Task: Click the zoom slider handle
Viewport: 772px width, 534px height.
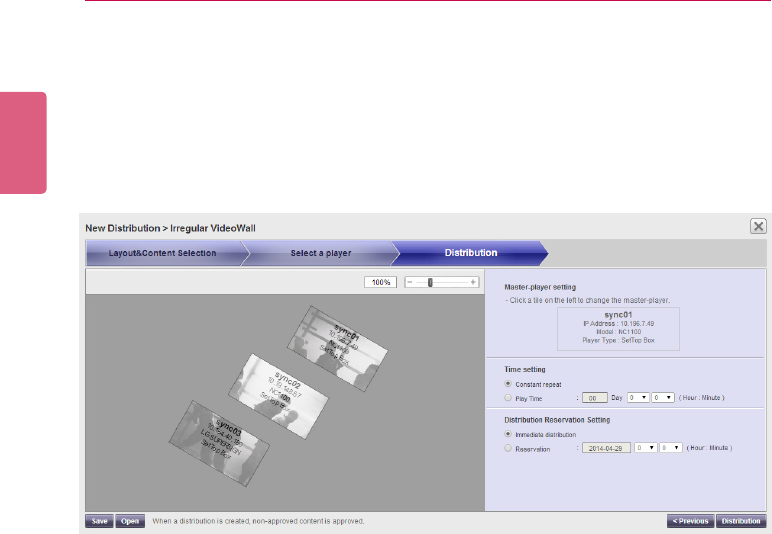Action: (x=430, y=282)
